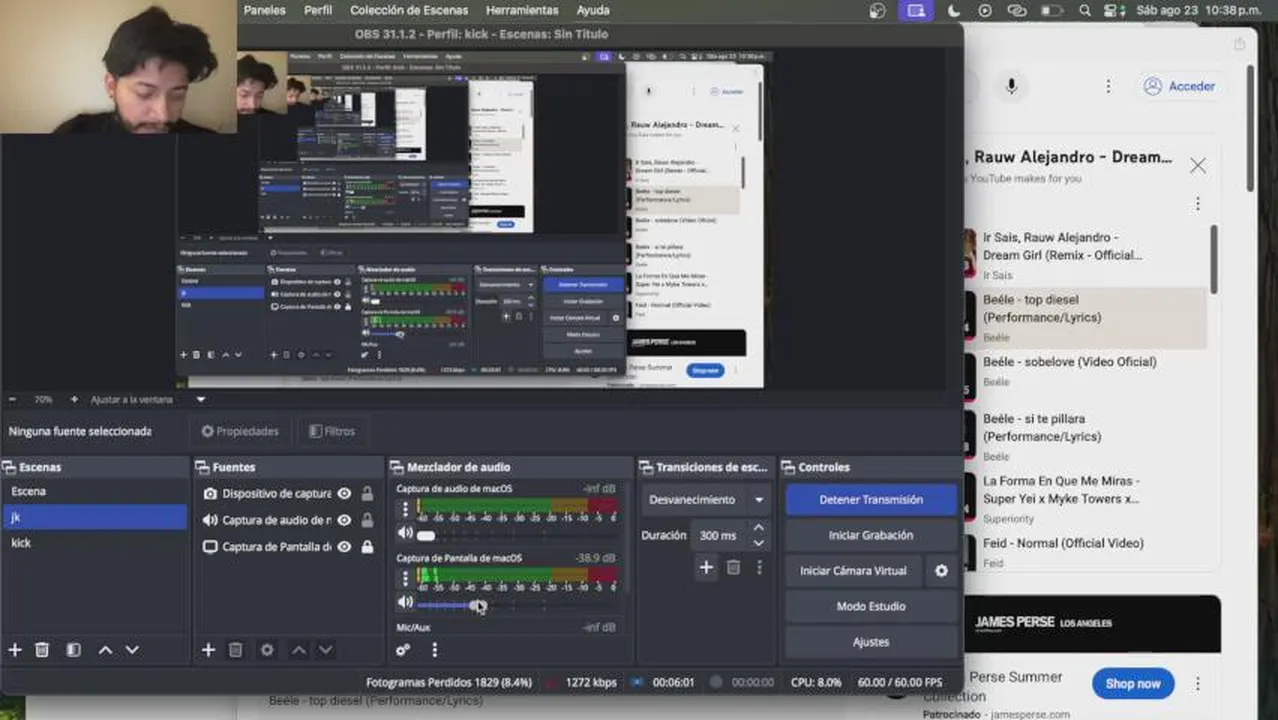
Task: Open the Colección de Escenas menu
Action: click(x=409, y=10)
